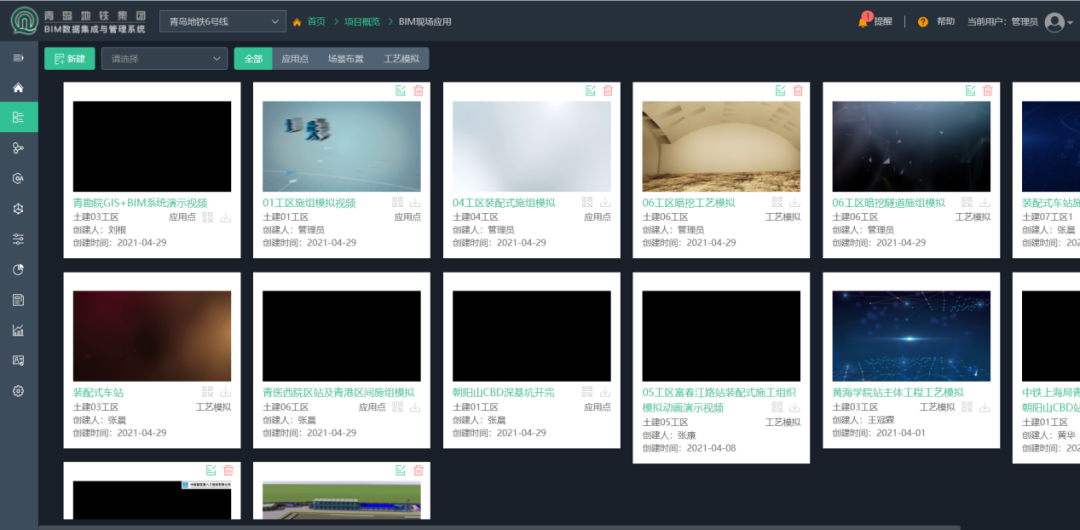This screenshot has height=530, width=1080.
Task: Open the gear settings icon in sidebar
Action: tap(19, 391)
